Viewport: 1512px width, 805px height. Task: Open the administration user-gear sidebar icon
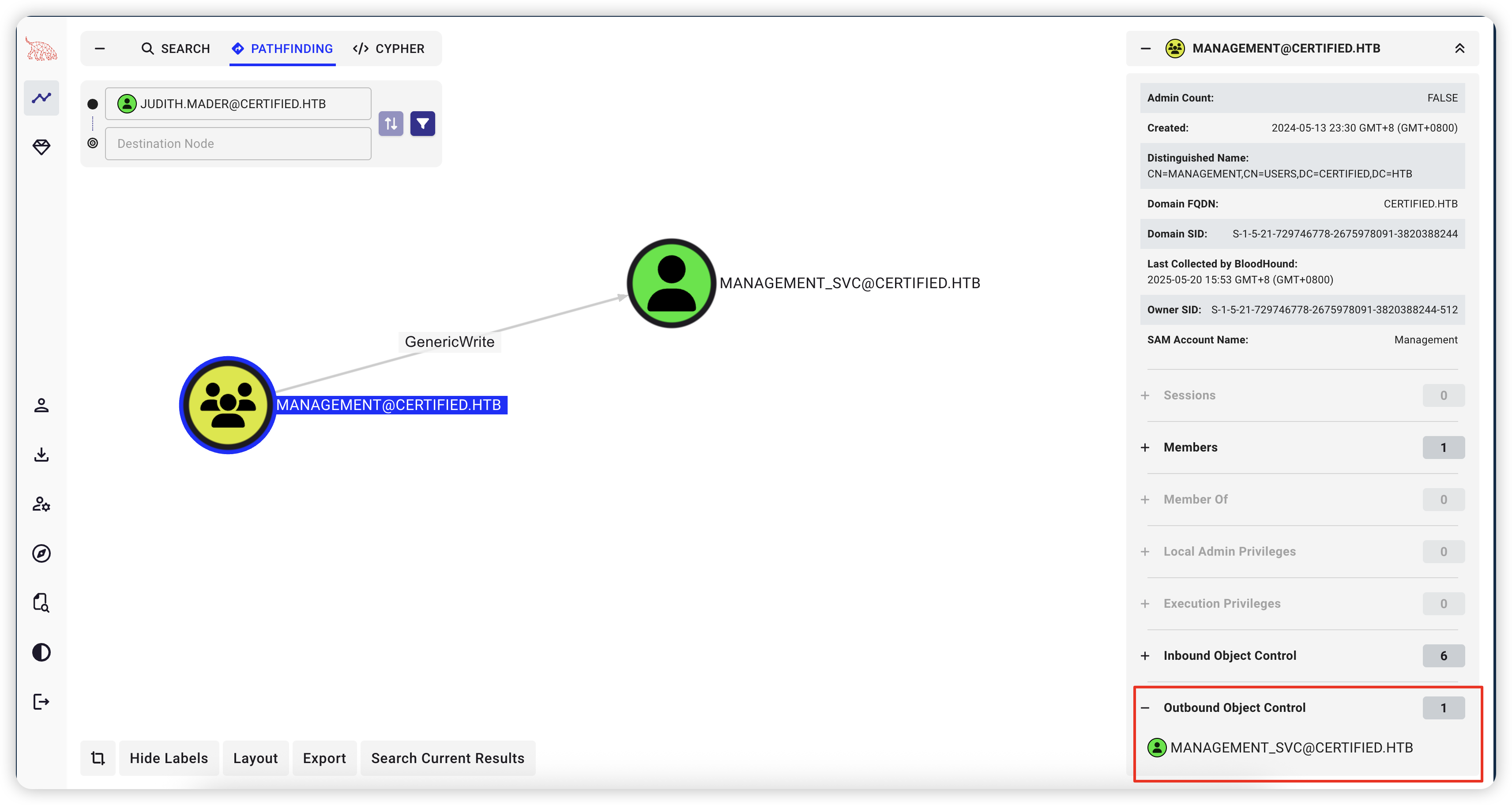point(41,504)
